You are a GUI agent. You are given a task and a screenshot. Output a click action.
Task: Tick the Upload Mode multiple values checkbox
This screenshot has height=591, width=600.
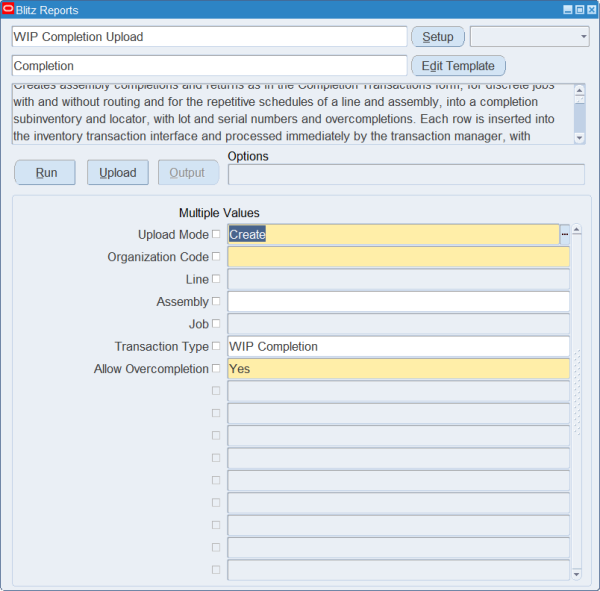[x=216, y=234]
